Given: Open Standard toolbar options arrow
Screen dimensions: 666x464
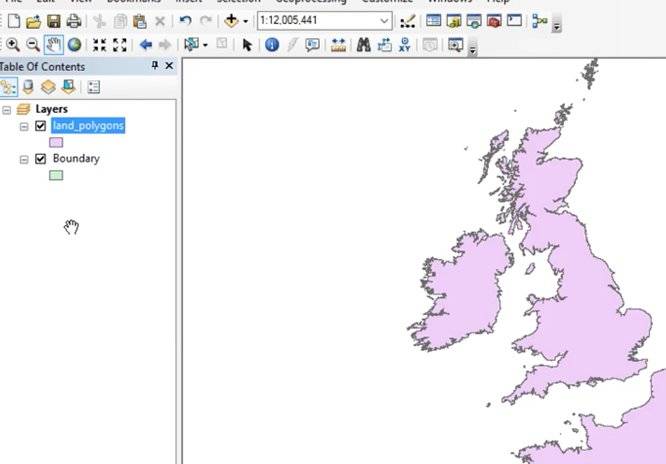Looking at the screenshot, I should pyautogui.click(x=556, y=25).
